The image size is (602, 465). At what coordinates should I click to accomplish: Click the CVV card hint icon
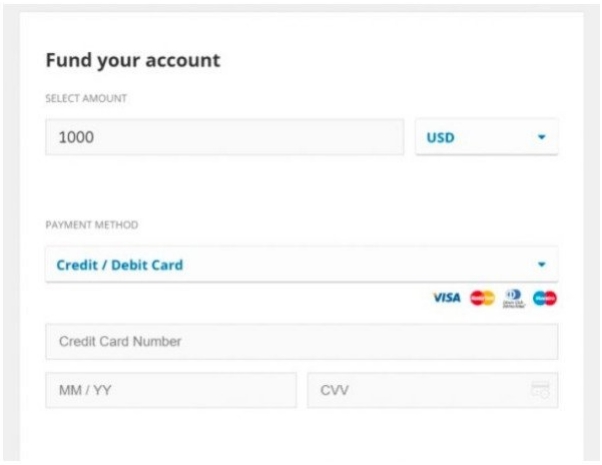click(541, 390)
